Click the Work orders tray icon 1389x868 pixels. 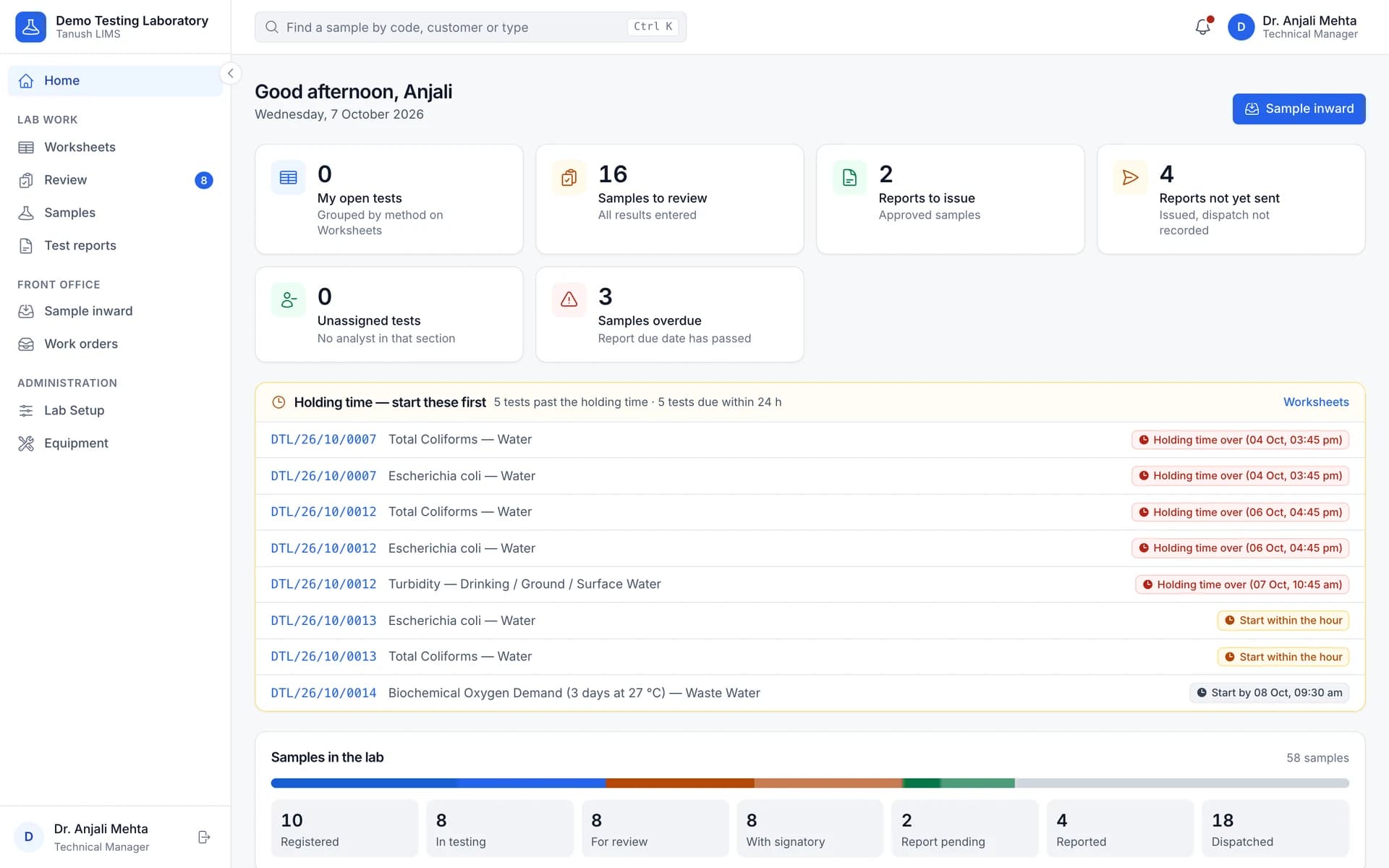click(x=26, y=344)
